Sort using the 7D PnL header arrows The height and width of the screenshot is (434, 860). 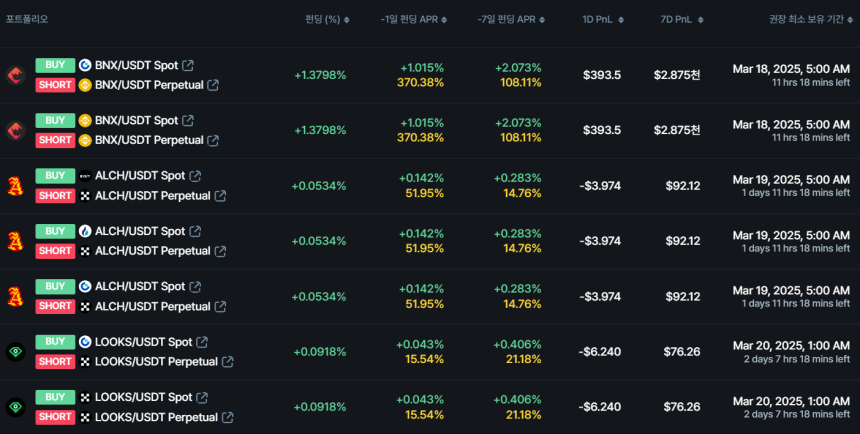tap(700, 20)
